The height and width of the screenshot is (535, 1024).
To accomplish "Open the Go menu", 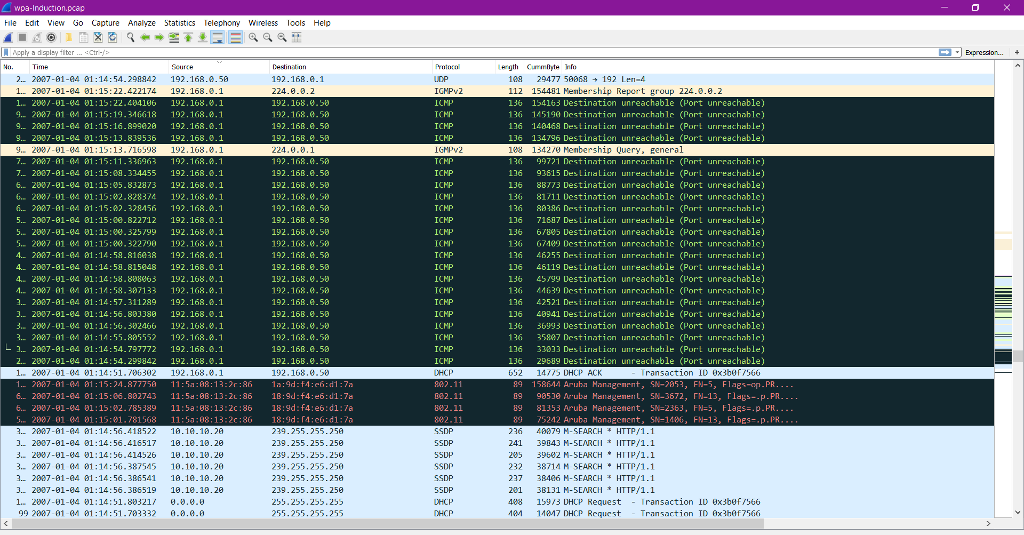I will [78, 23].
